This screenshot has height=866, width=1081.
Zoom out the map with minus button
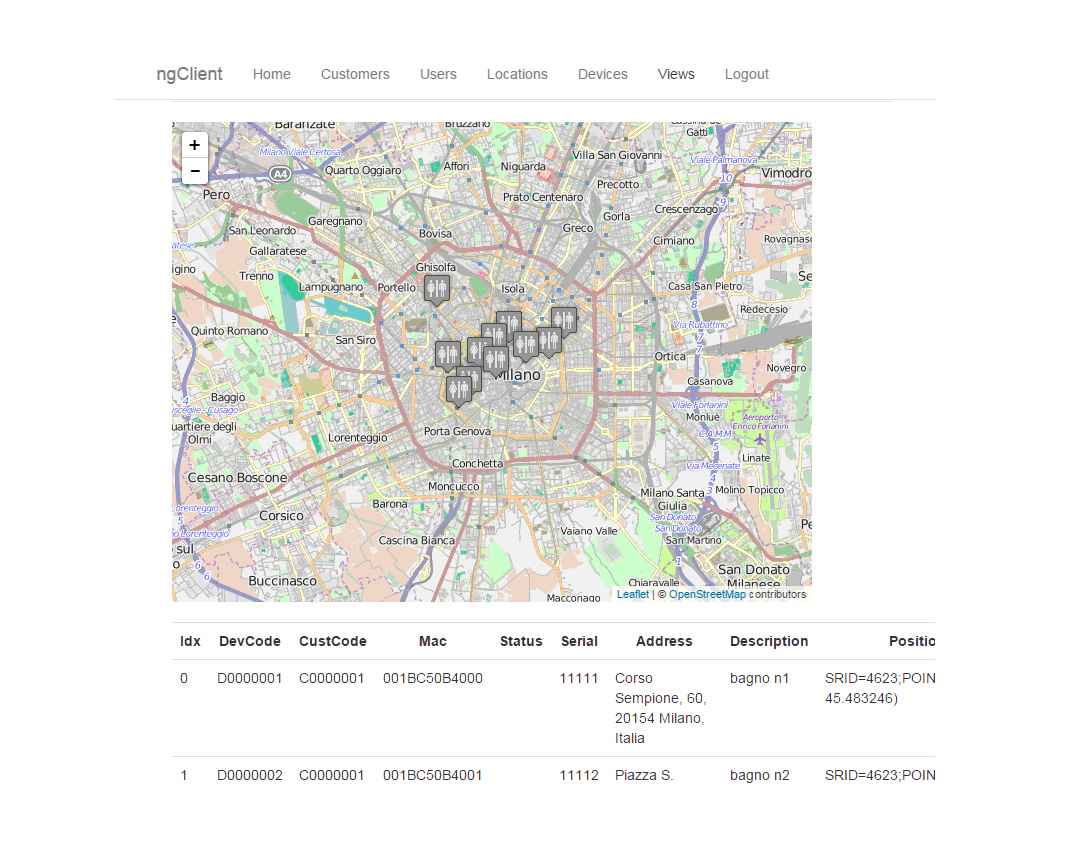click(194, 171)
